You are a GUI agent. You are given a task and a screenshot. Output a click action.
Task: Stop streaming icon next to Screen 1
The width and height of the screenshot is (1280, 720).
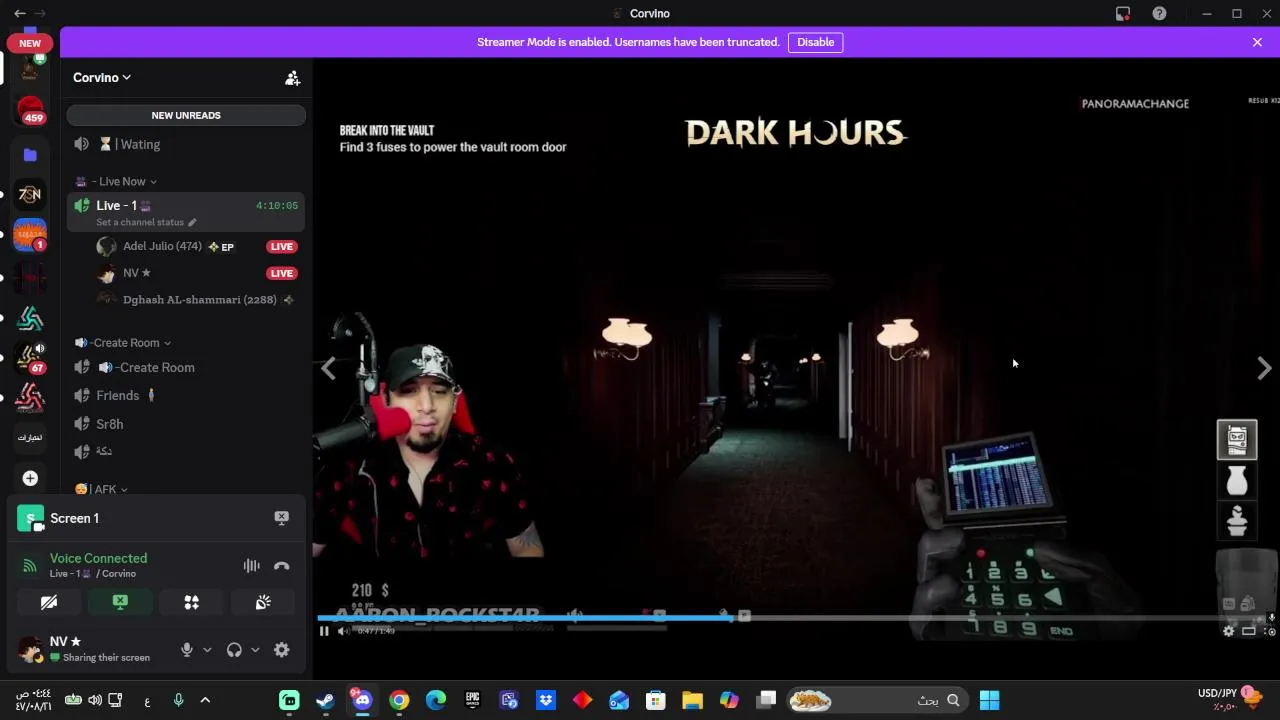coord(282,518)
